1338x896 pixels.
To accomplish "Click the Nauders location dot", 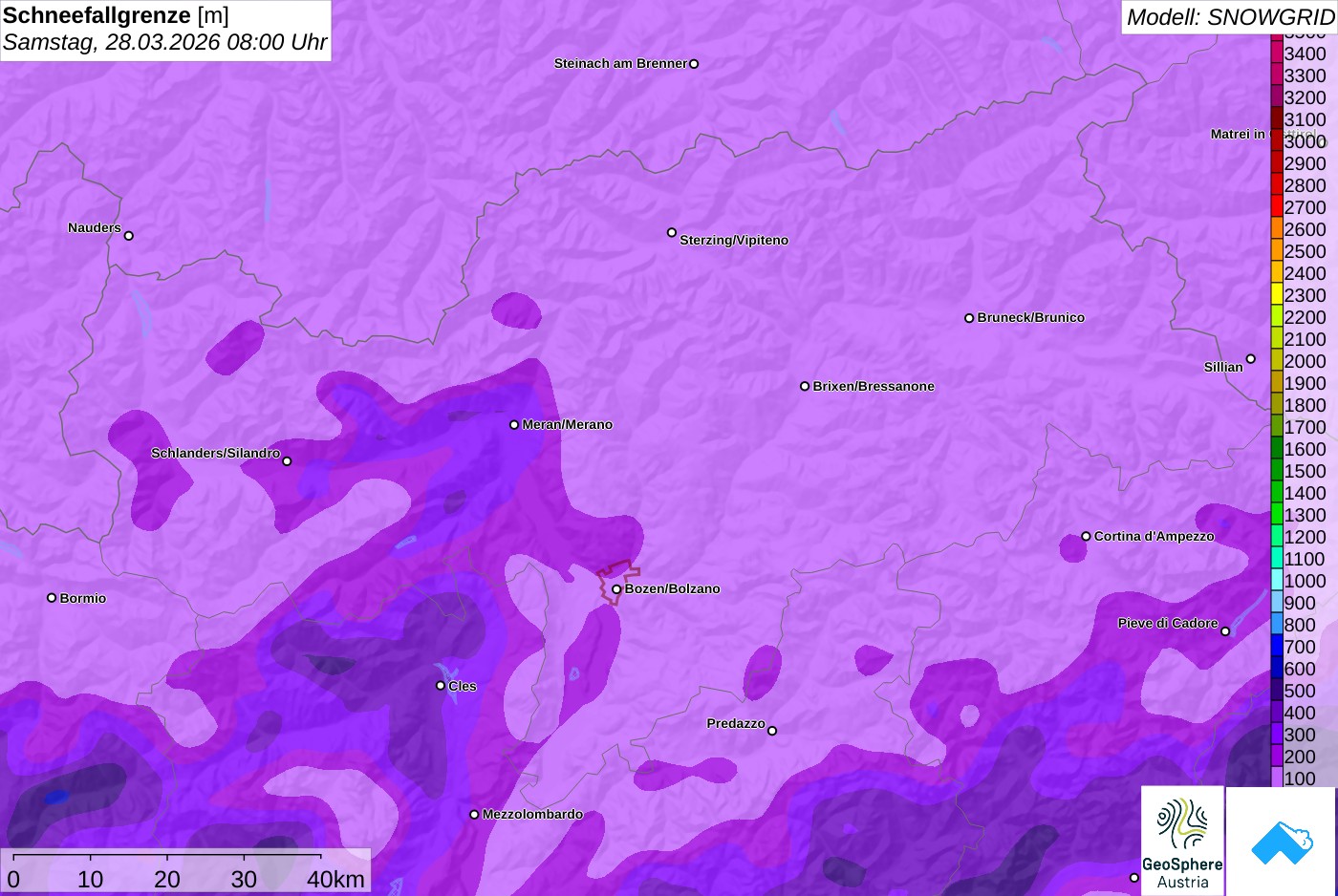I will [129, 236].
